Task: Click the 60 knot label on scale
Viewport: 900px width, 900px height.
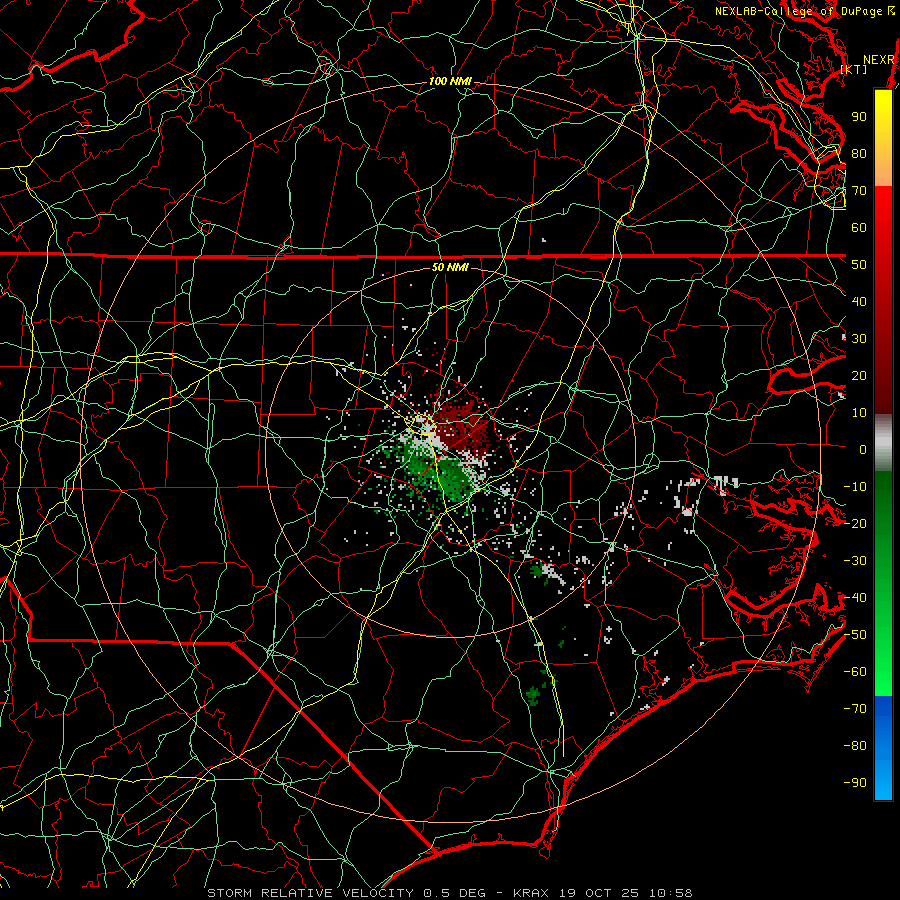Action: 859,228
